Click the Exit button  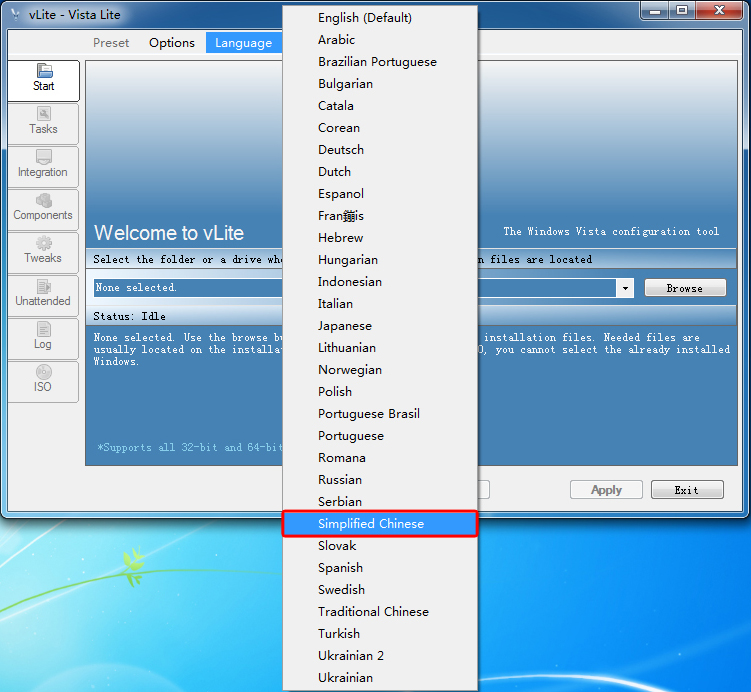pyautogui.click(x=687, y=490)
